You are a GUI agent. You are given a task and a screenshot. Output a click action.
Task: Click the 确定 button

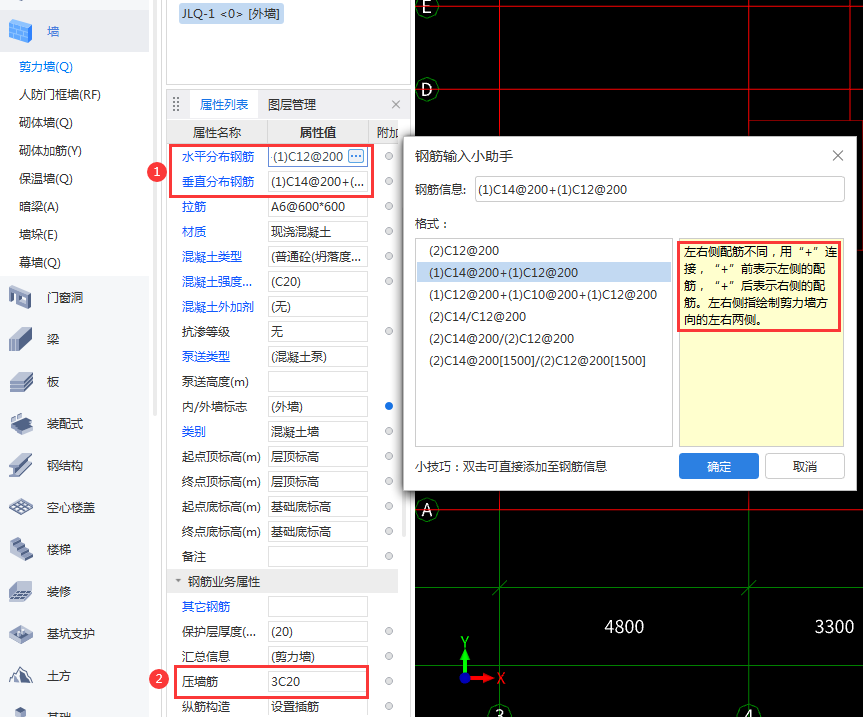coord(719,466)
